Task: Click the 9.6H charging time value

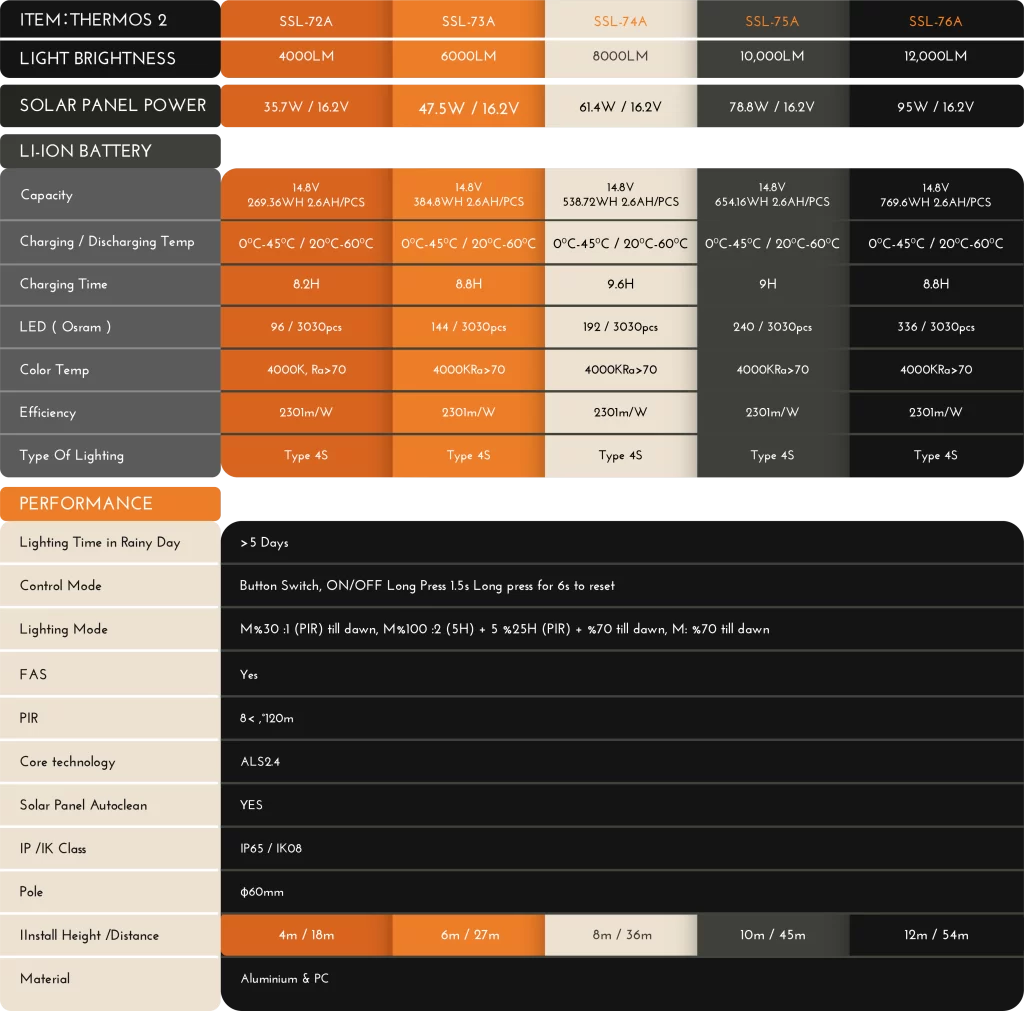Action: click(x=620, y=284)
